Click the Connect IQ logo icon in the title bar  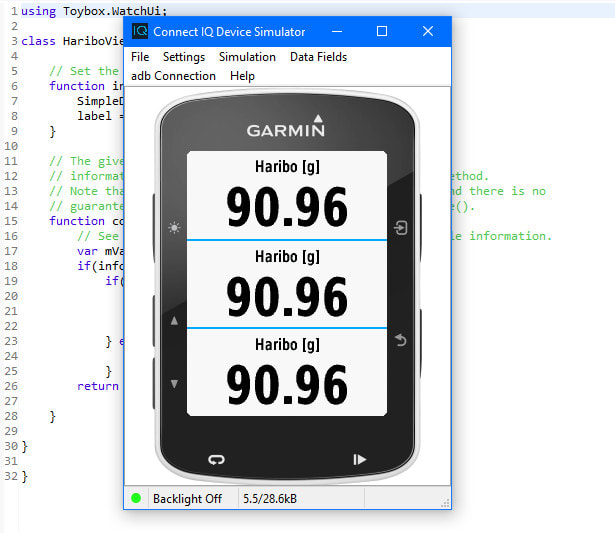point(140,31)
